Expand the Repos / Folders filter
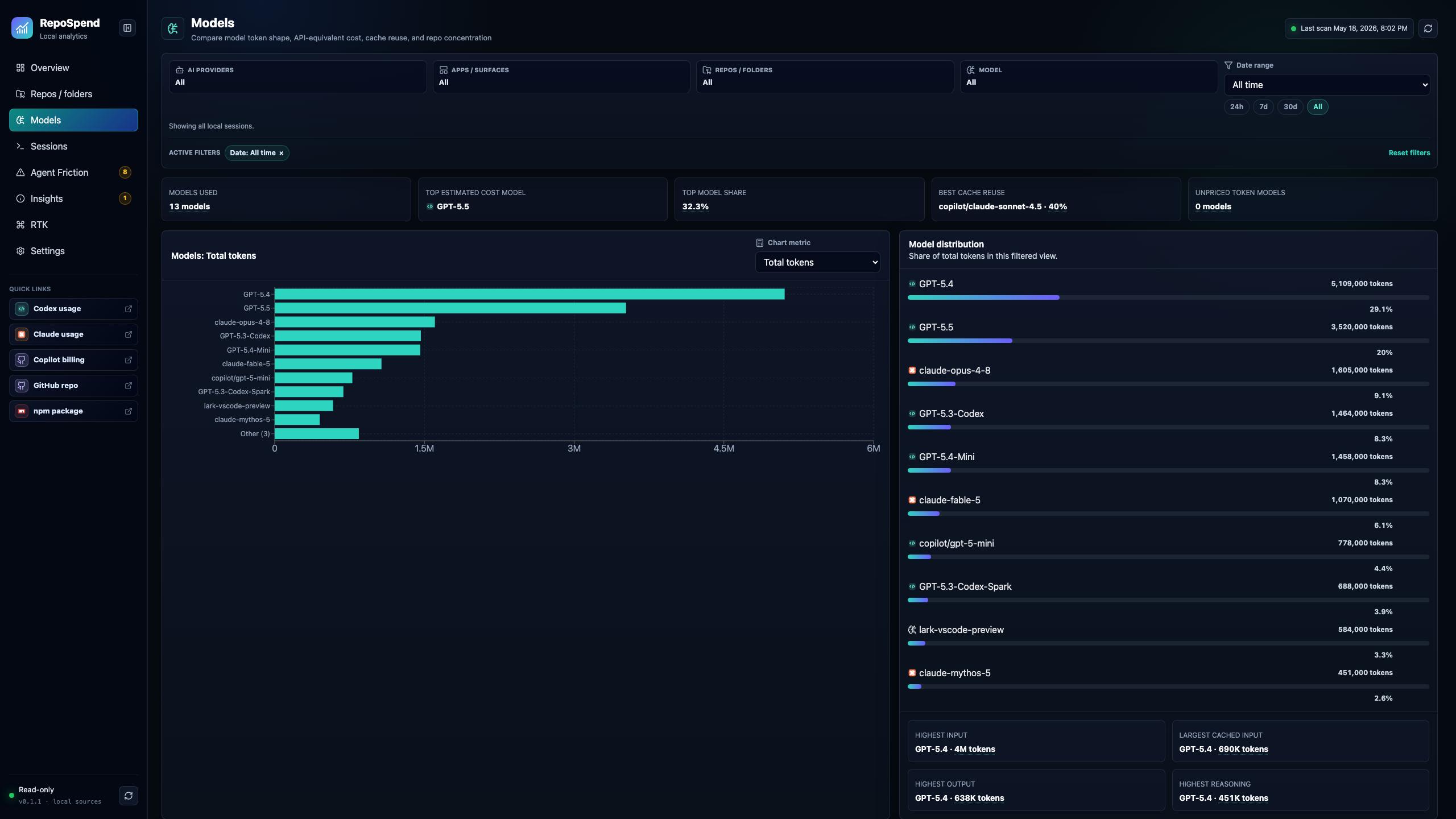Viewport: 1456px width, 819px height. (x=825, y=77)
